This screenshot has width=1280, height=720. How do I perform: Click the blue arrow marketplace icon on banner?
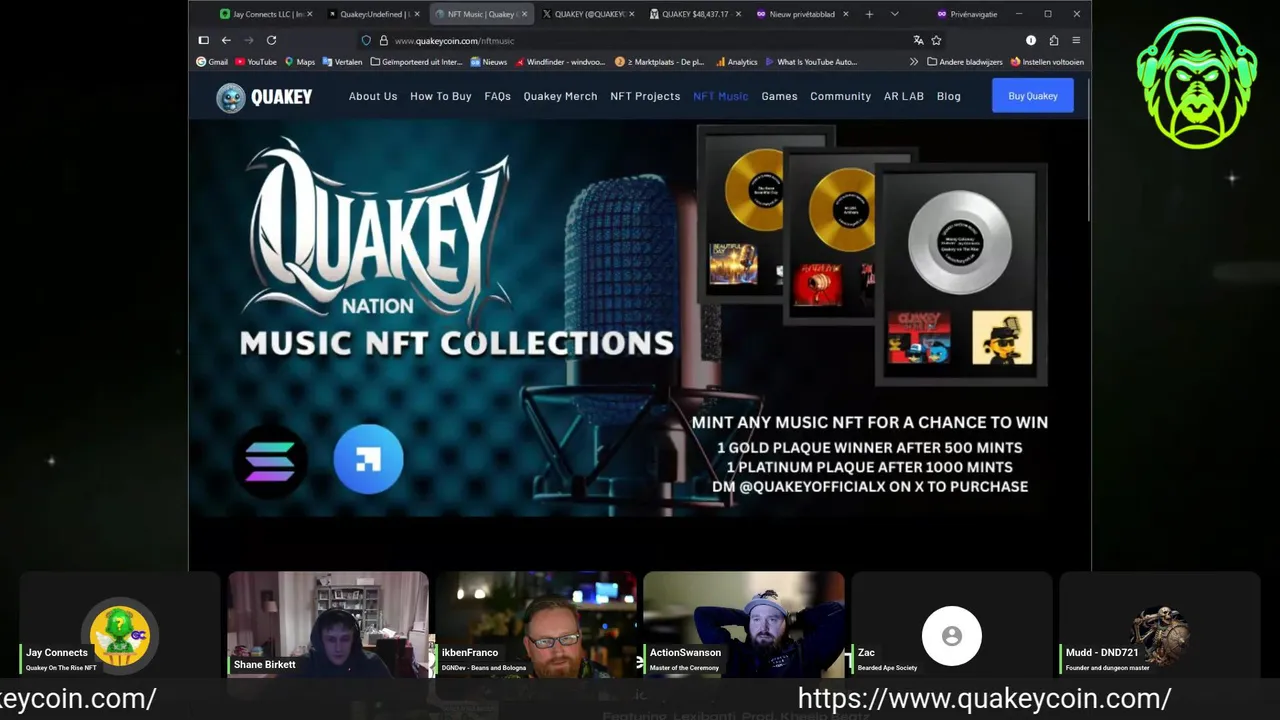[x=368, y=459]
